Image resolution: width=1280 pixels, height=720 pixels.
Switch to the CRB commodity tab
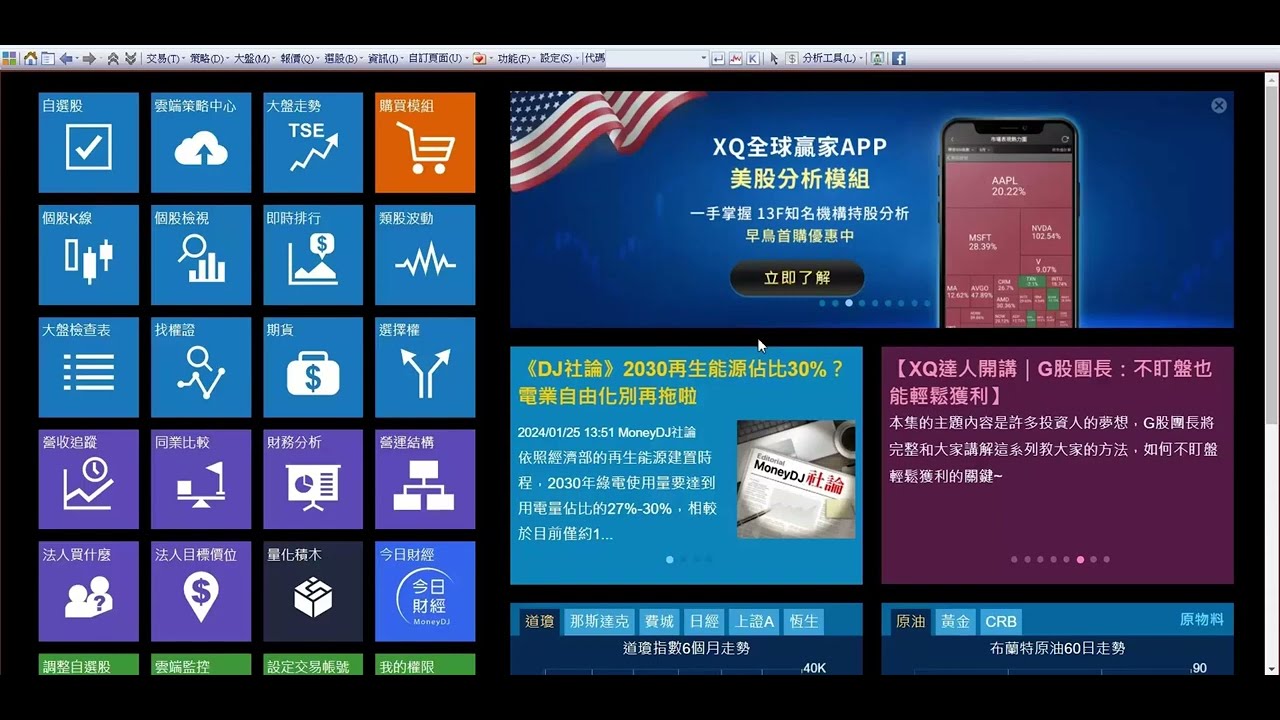(1001, 621)
